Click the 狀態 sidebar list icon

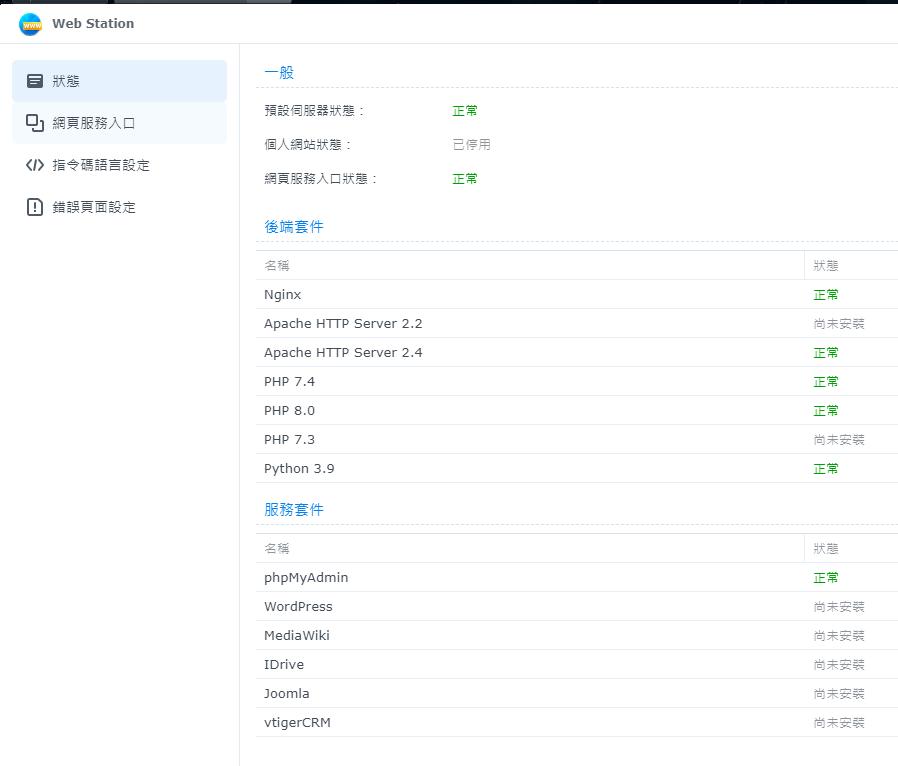pyautogui.click(x=35, y=81)
